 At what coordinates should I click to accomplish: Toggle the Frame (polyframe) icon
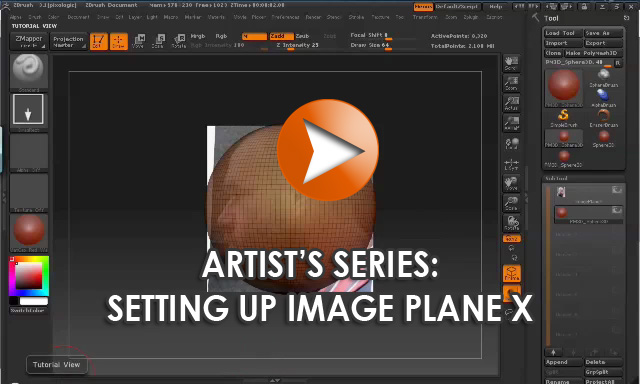click(x=511, y=273)
